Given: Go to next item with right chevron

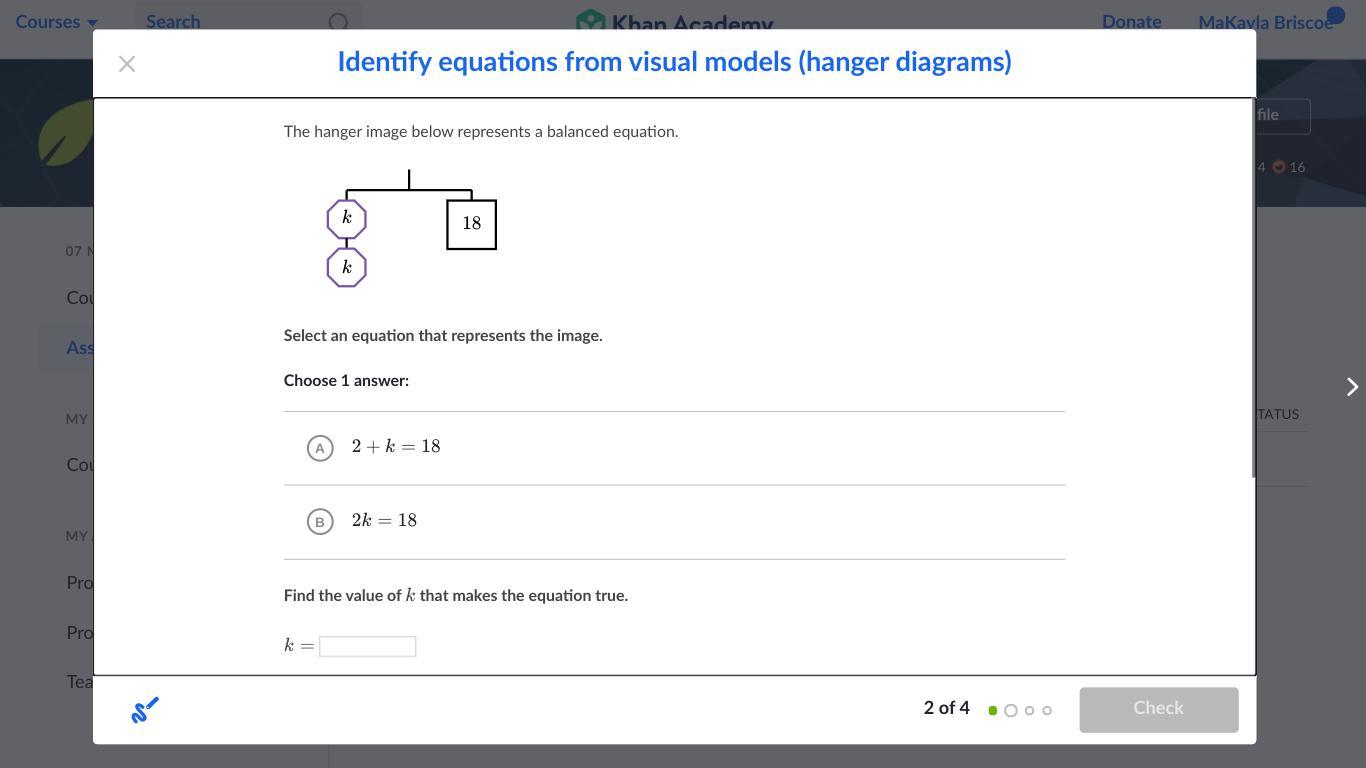Looking at the screenshot, I should (1352, 387).
